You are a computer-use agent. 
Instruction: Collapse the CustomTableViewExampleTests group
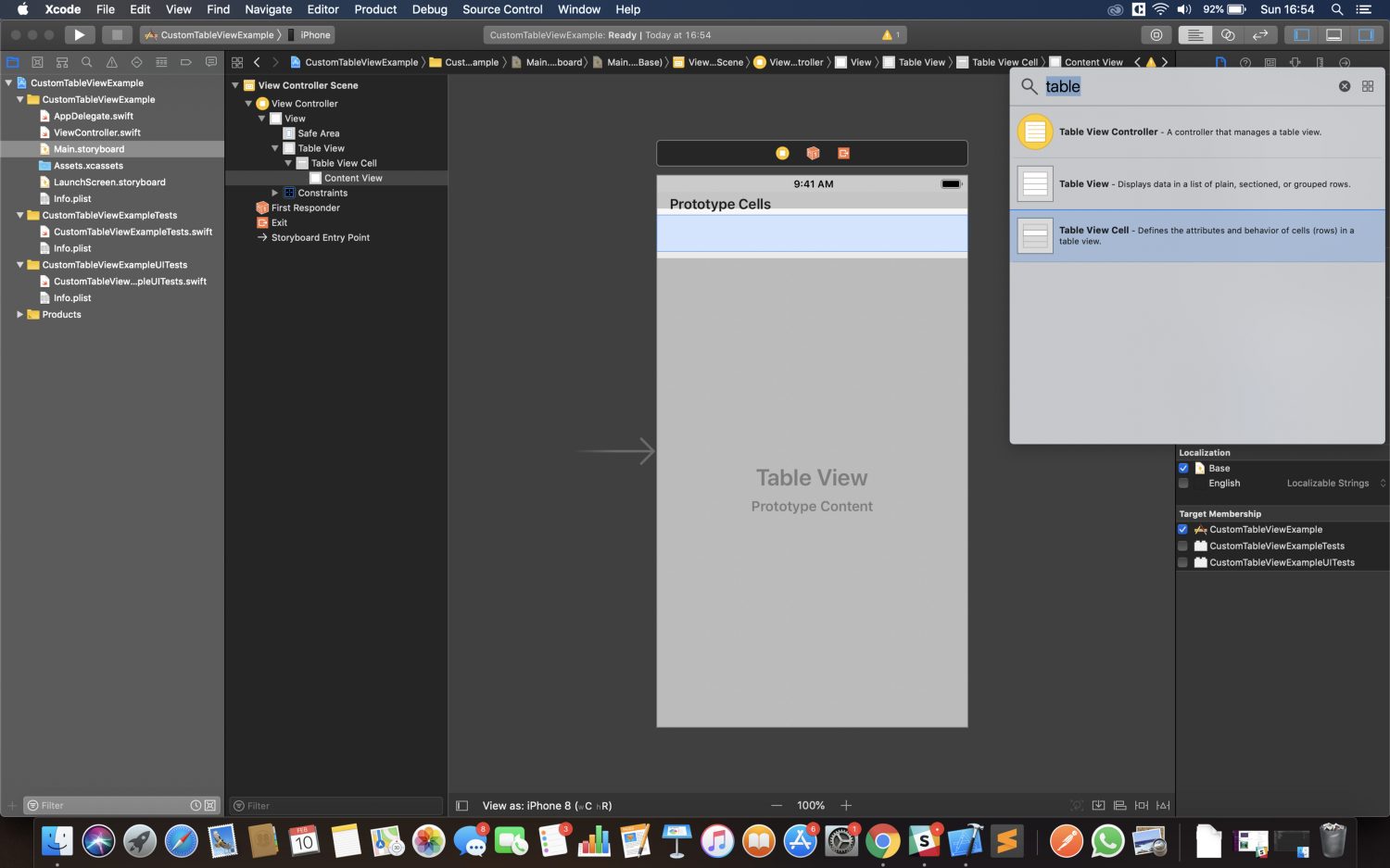19,216
